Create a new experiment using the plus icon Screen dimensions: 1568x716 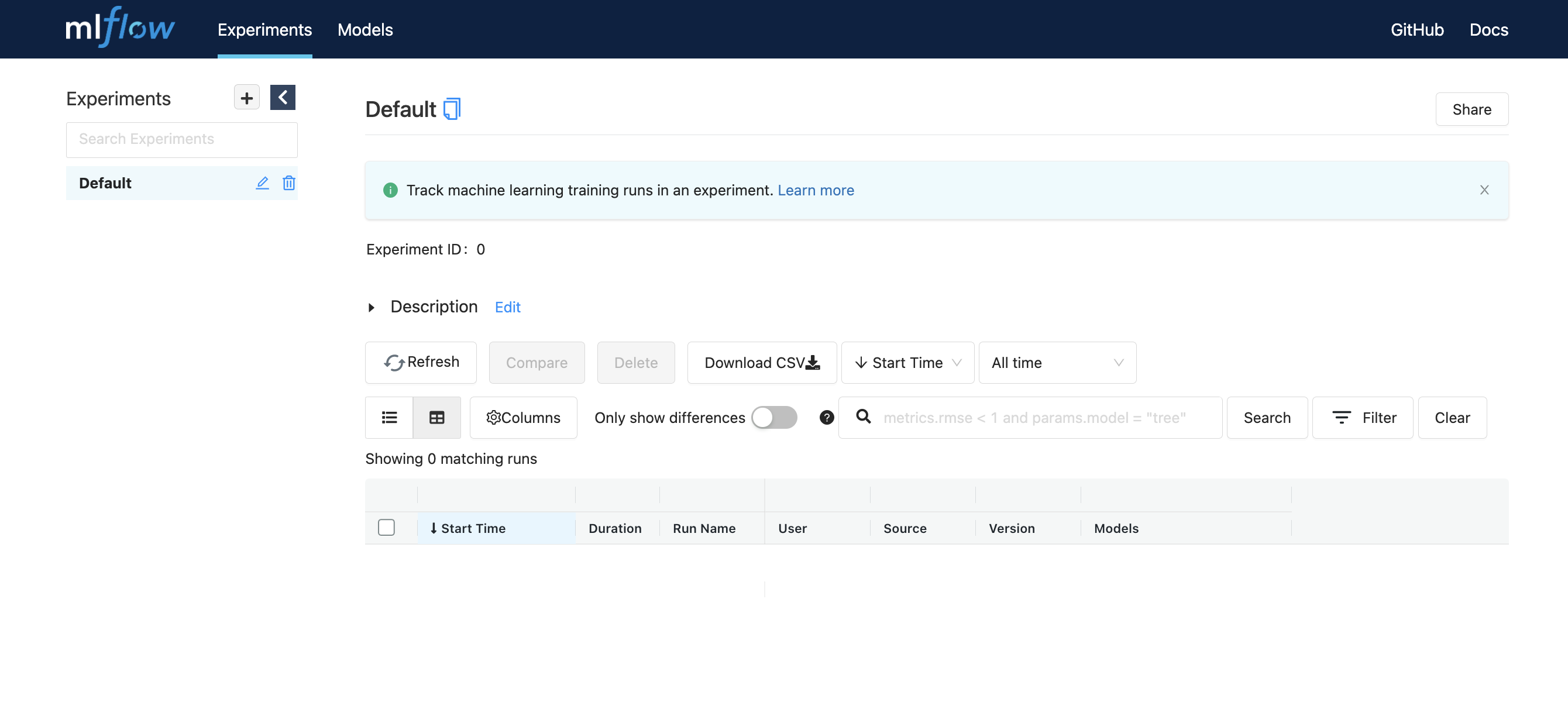[x=246, y=97]
